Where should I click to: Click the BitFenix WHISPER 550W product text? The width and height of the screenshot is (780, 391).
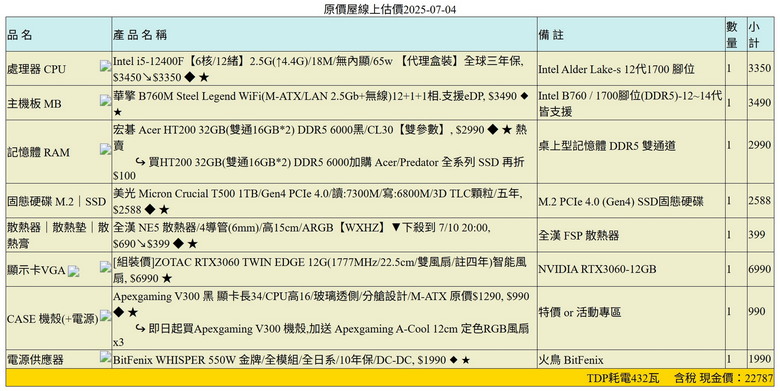point(291,360)
